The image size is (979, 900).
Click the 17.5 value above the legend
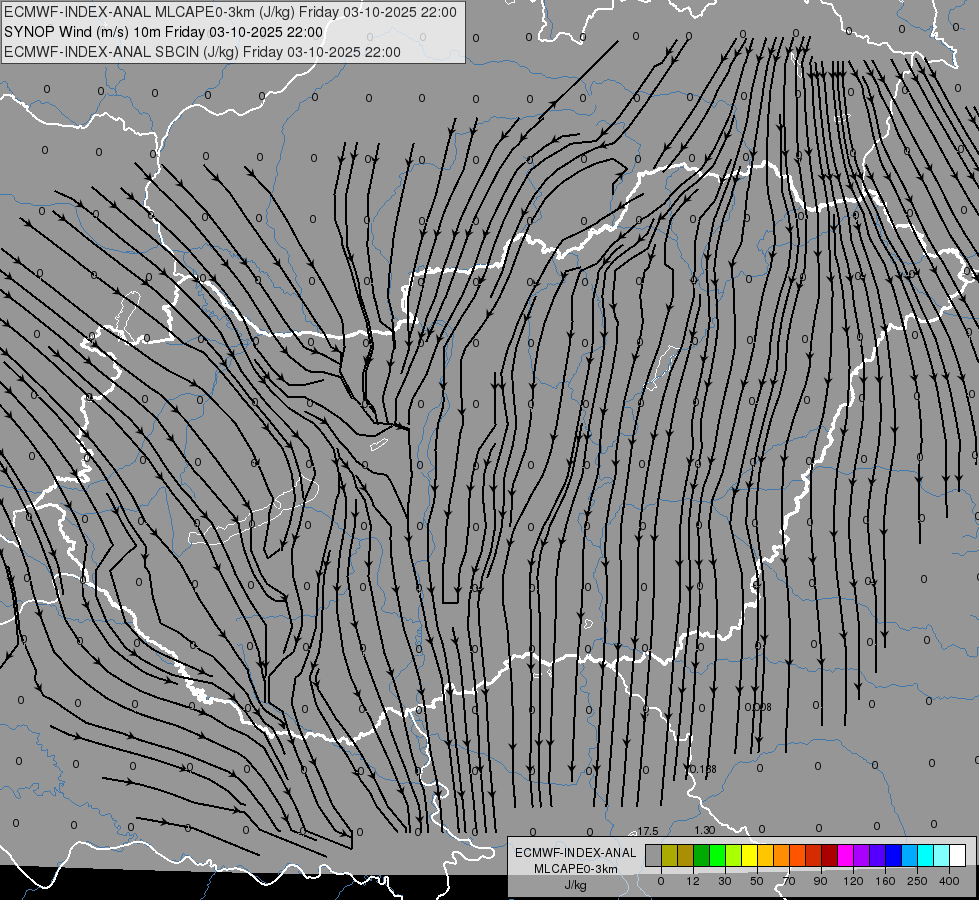coord(647,831)
